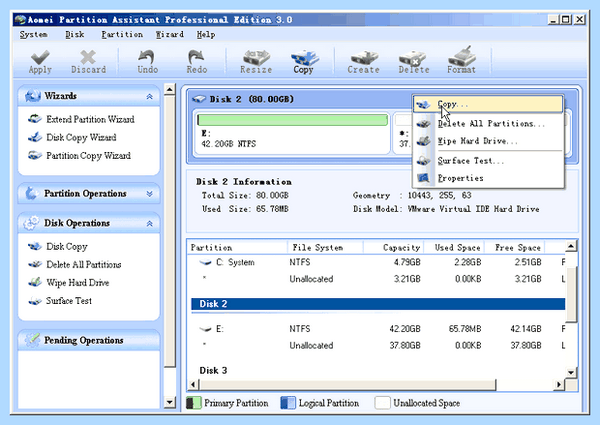This screenshot has width=600, height=425.
Task: Click the Capacity column header
Action: [x=393, y=248]
